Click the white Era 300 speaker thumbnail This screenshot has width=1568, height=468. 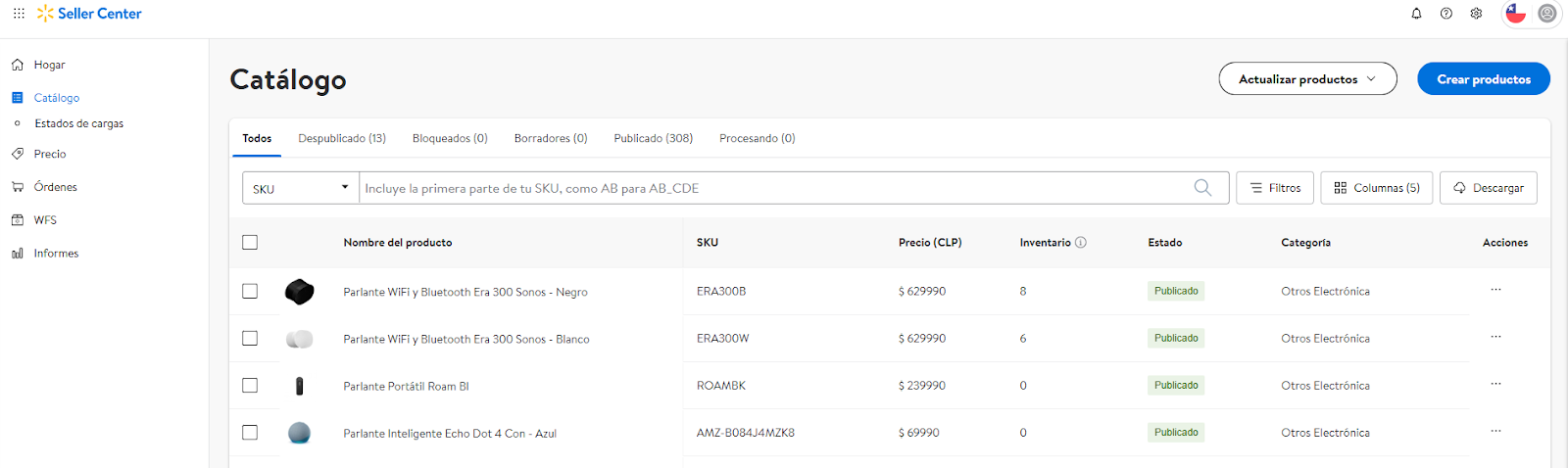(x=299, y=339)
